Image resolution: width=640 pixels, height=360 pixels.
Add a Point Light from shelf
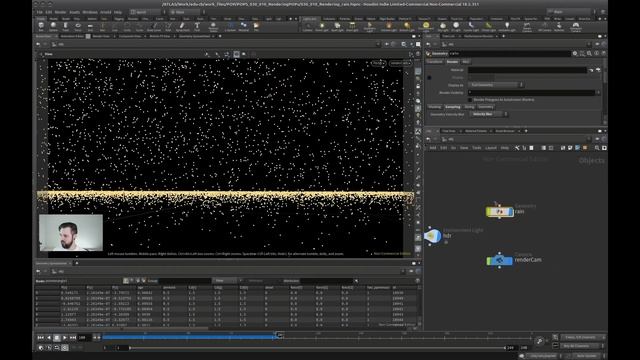coord(322,27)
